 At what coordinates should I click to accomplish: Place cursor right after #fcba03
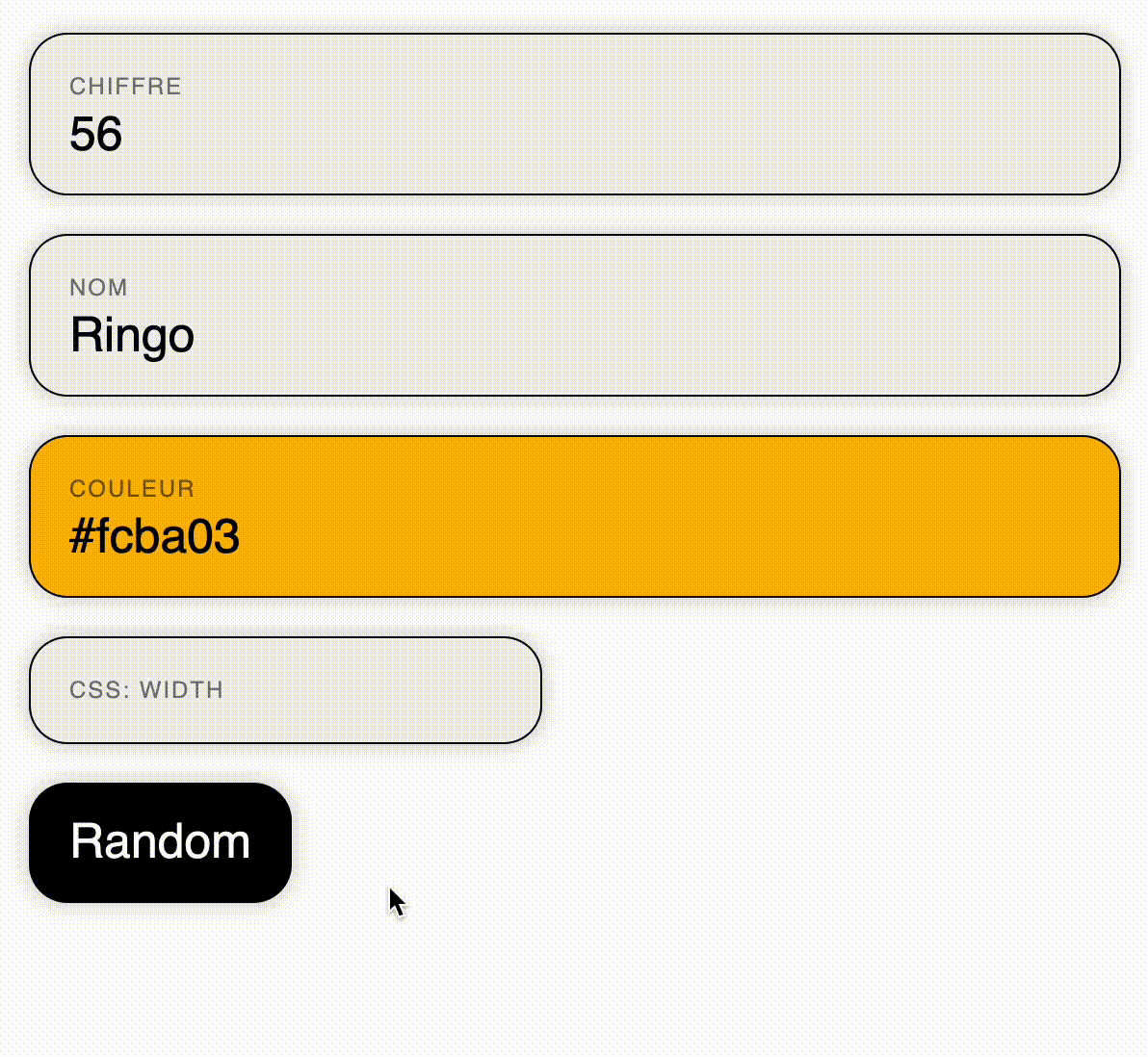click(242, 537)
